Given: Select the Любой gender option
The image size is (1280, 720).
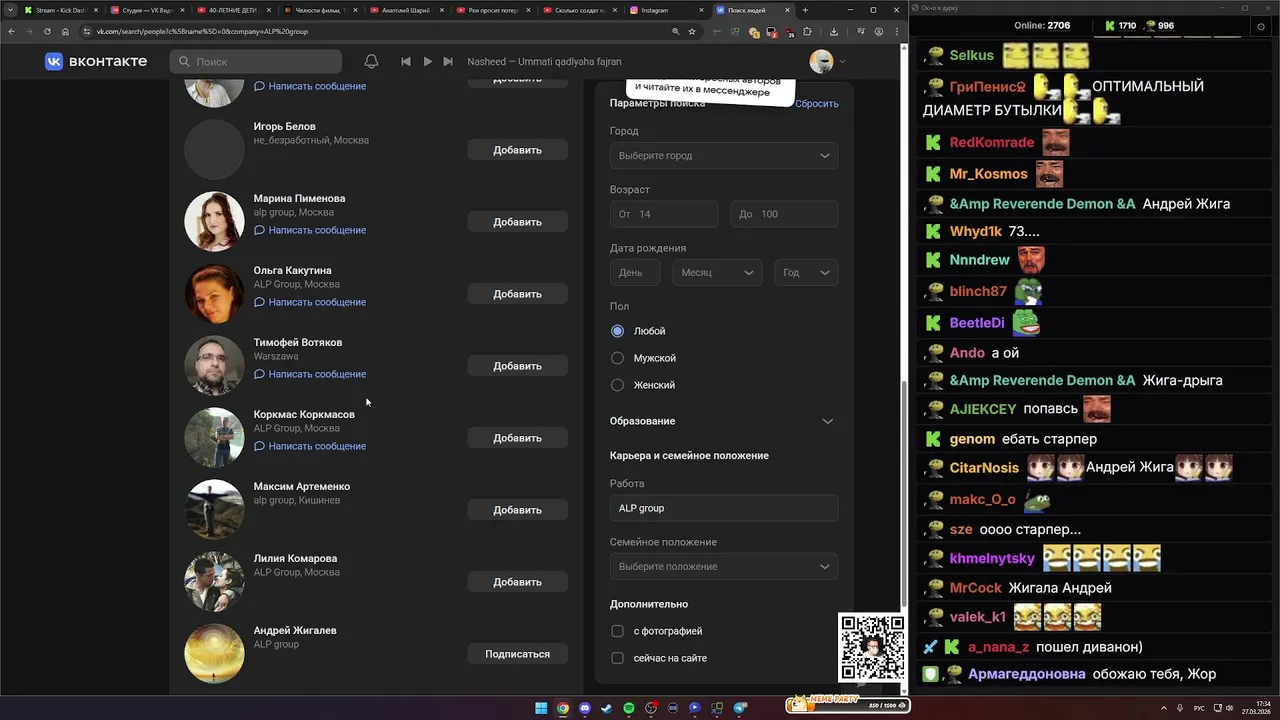Looking at the screenshot, I should pyautogui.click(x=617, y=331).
